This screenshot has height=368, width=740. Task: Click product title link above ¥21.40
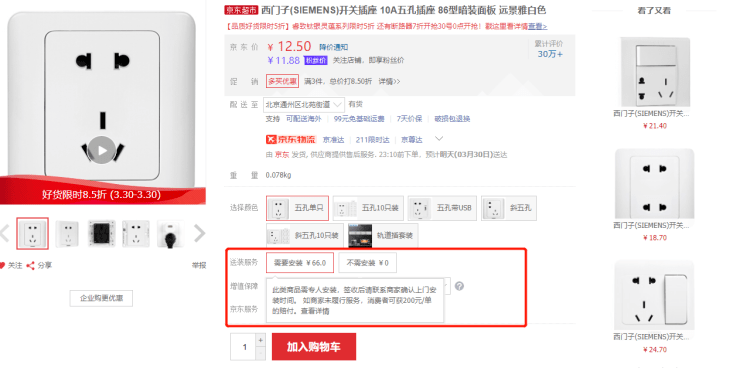(x=651, y=114)
